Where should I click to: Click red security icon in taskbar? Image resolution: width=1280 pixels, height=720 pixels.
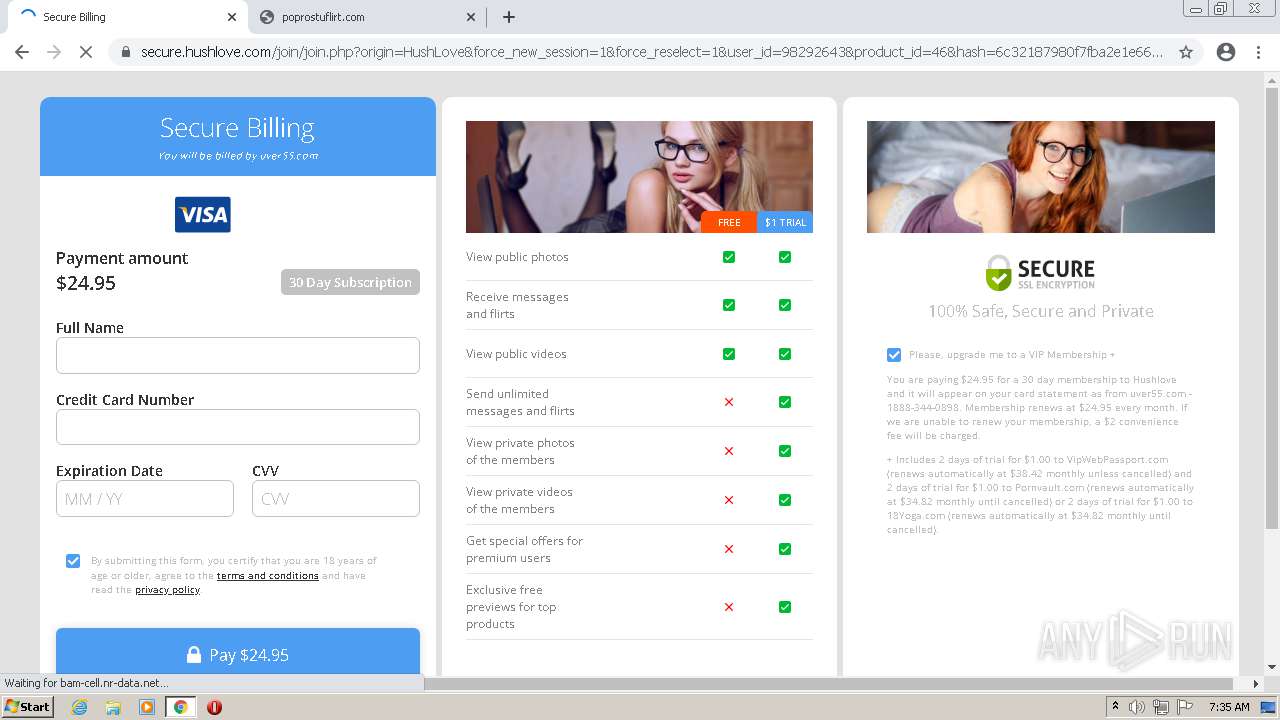(214, 707)
